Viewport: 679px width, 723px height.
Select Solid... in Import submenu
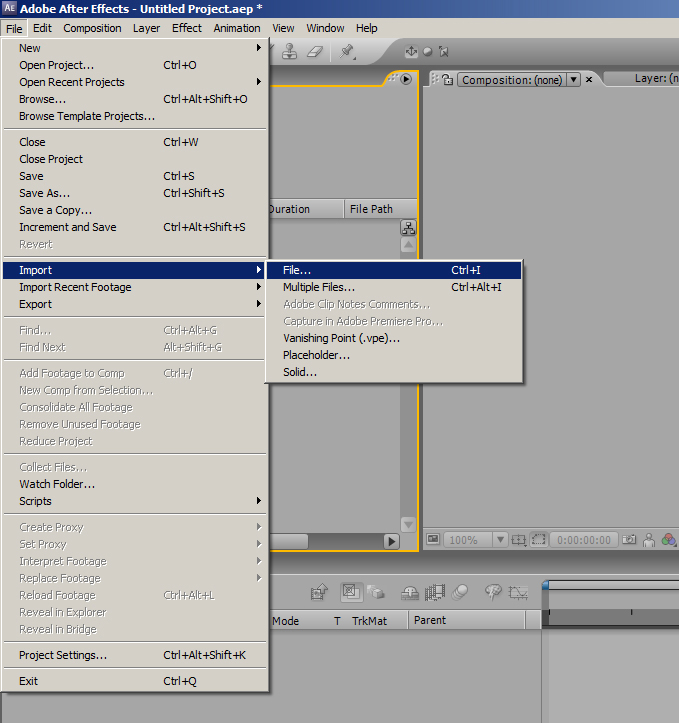394,372
